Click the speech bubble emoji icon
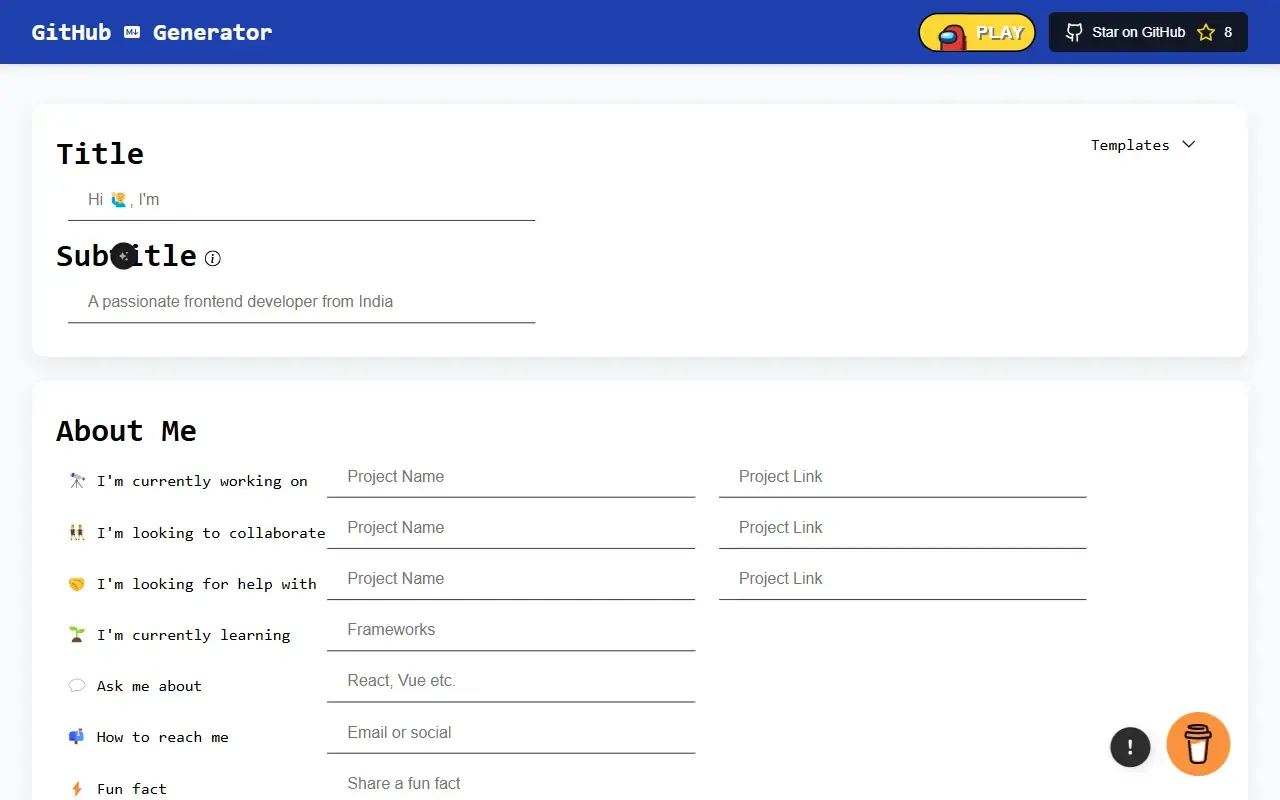1280x800 pixels. (x=77, y=686)
